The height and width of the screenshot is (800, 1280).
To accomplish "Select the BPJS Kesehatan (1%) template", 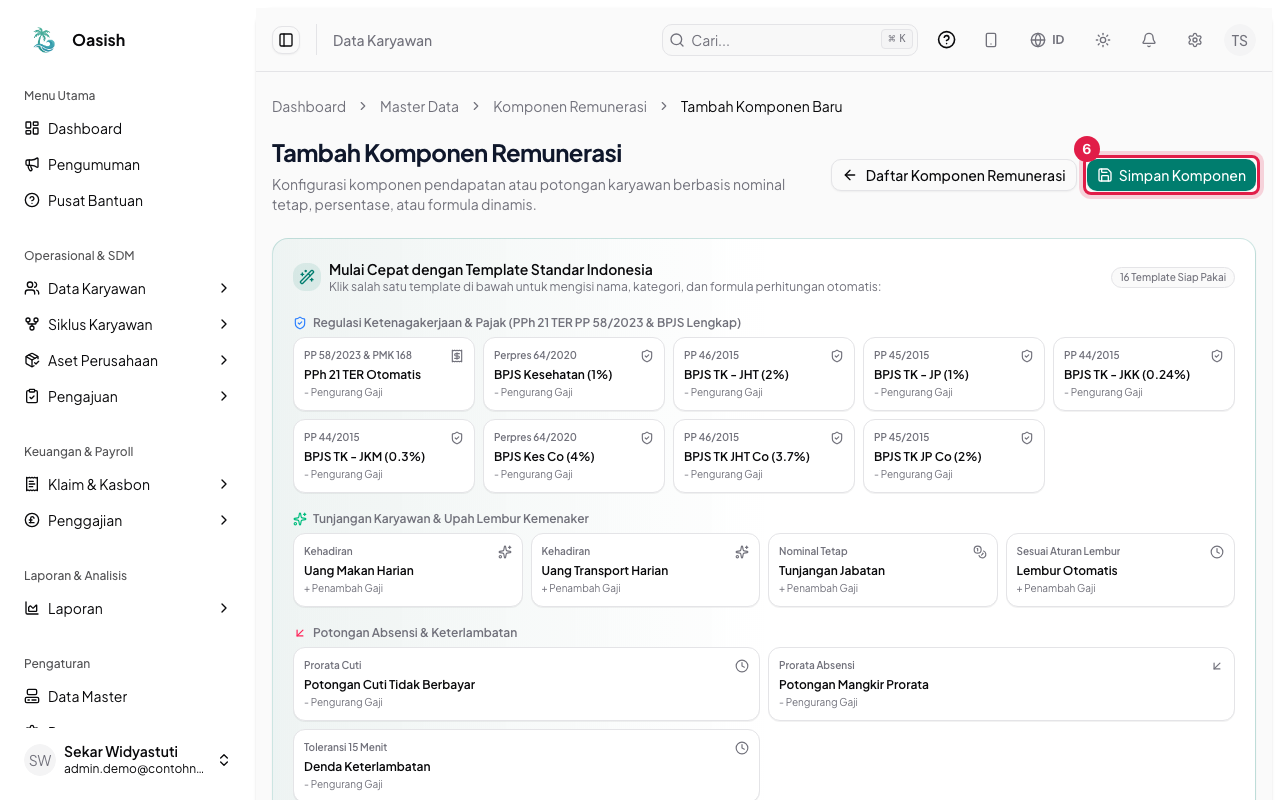I will [574, 374].
